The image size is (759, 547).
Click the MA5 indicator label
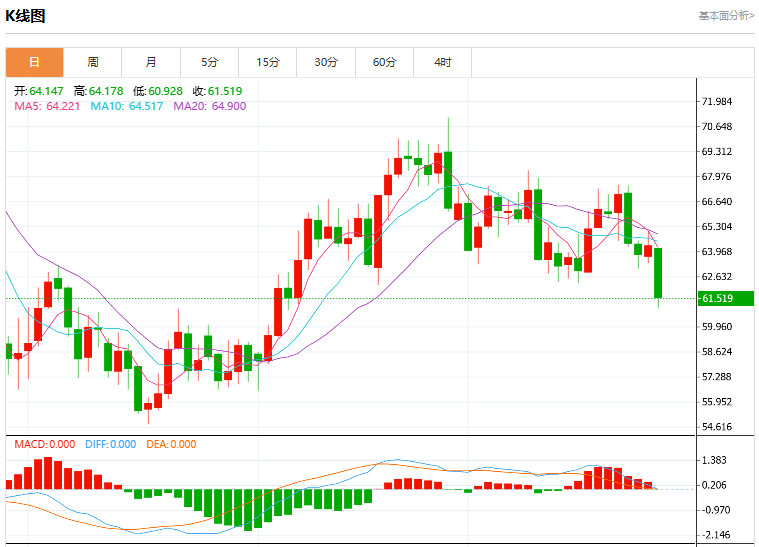47,106
